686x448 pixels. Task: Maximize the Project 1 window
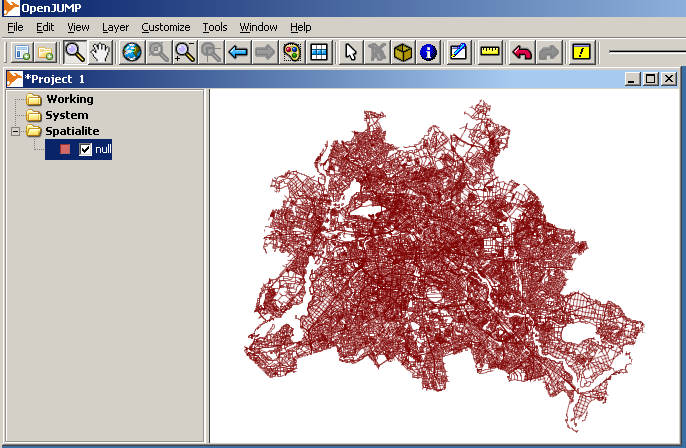point(650,78)
